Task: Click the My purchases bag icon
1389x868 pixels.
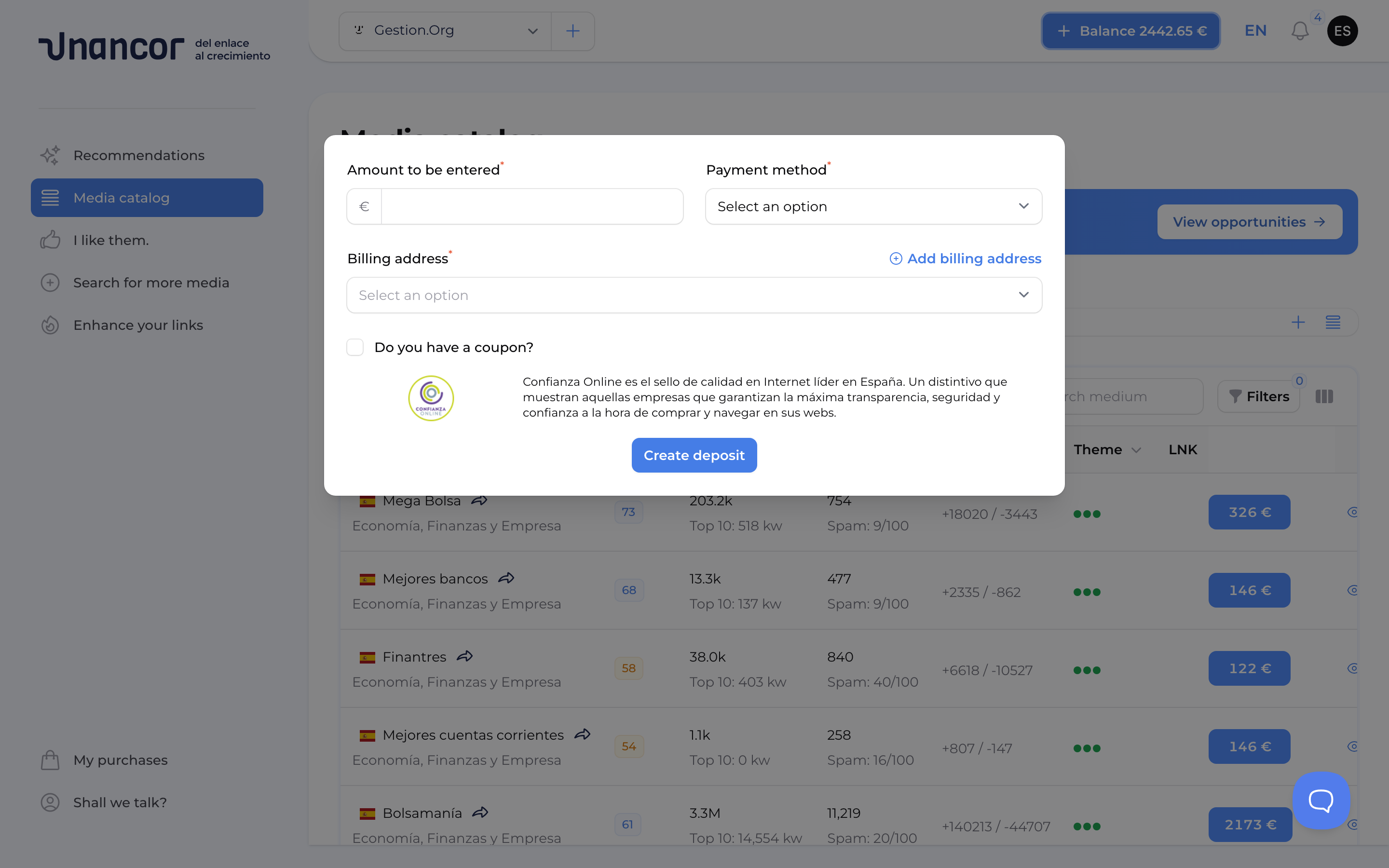Action: tap(50, 759)
